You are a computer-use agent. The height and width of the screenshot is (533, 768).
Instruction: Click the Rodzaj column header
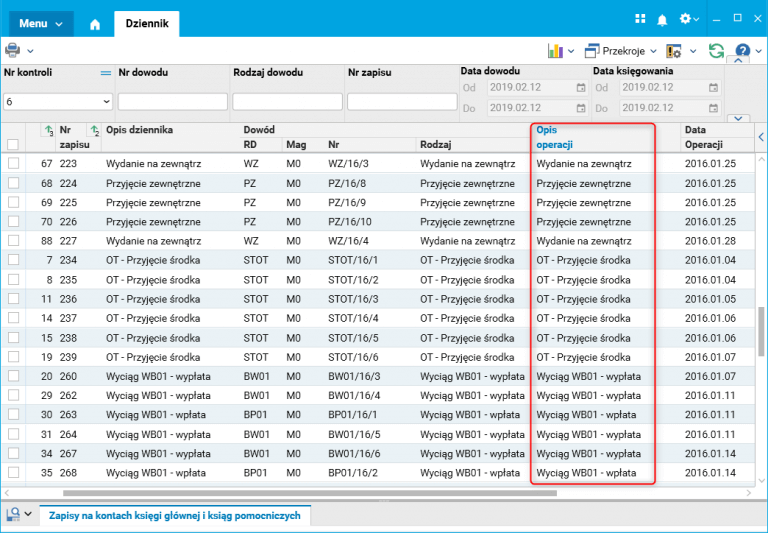pyautogui.click(x=435, y=145)
